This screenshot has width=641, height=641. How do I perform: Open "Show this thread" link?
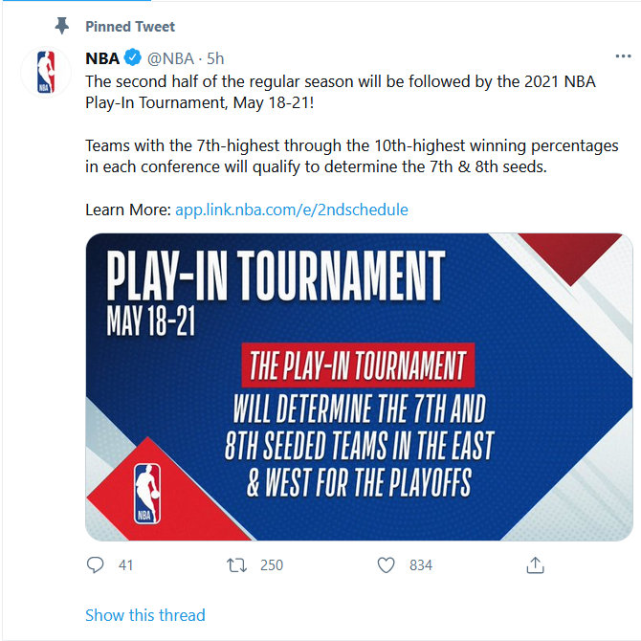click(x=145, y=615)
